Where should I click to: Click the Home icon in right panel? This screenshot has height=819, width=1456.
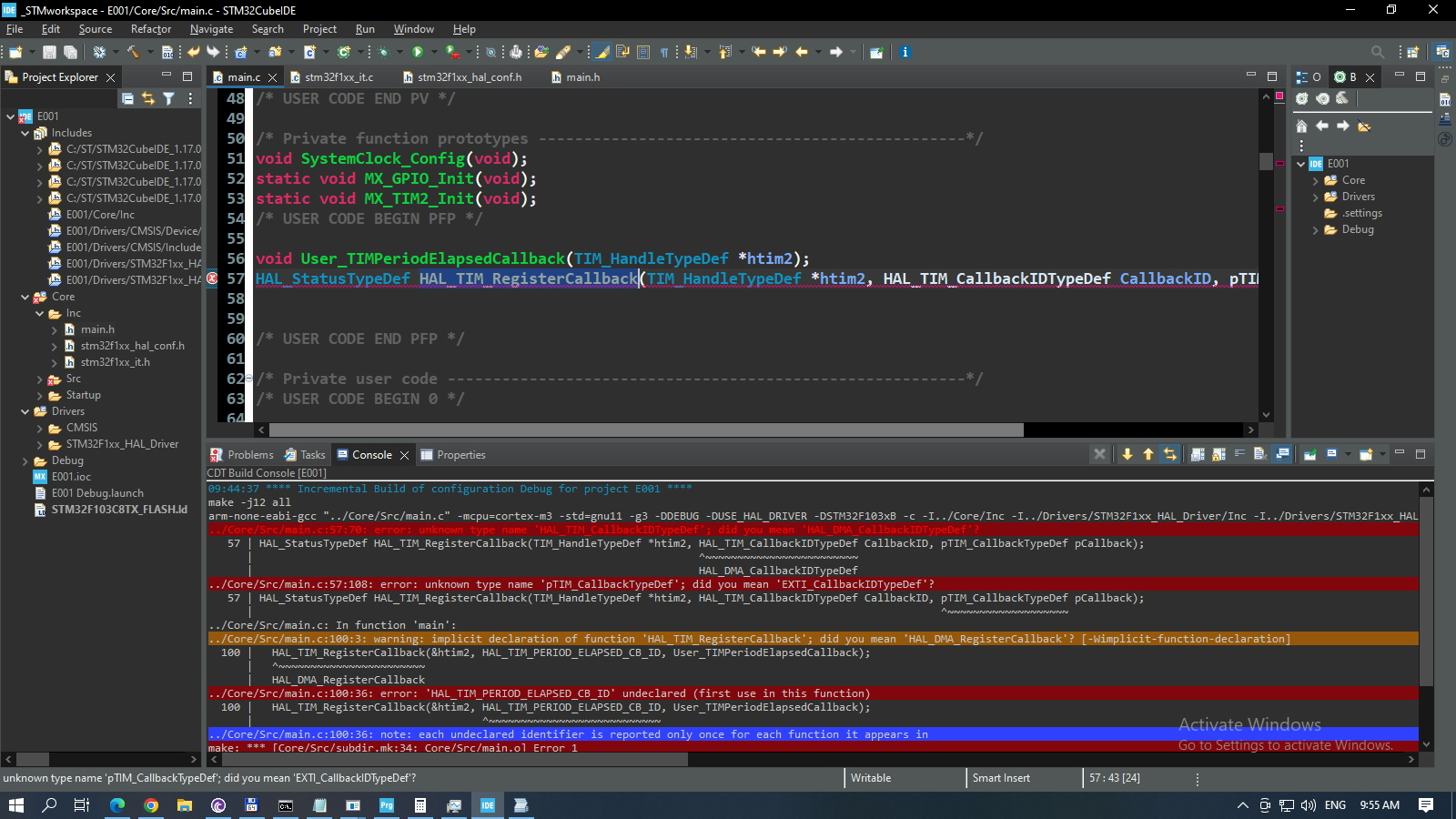click(1301, 126)
